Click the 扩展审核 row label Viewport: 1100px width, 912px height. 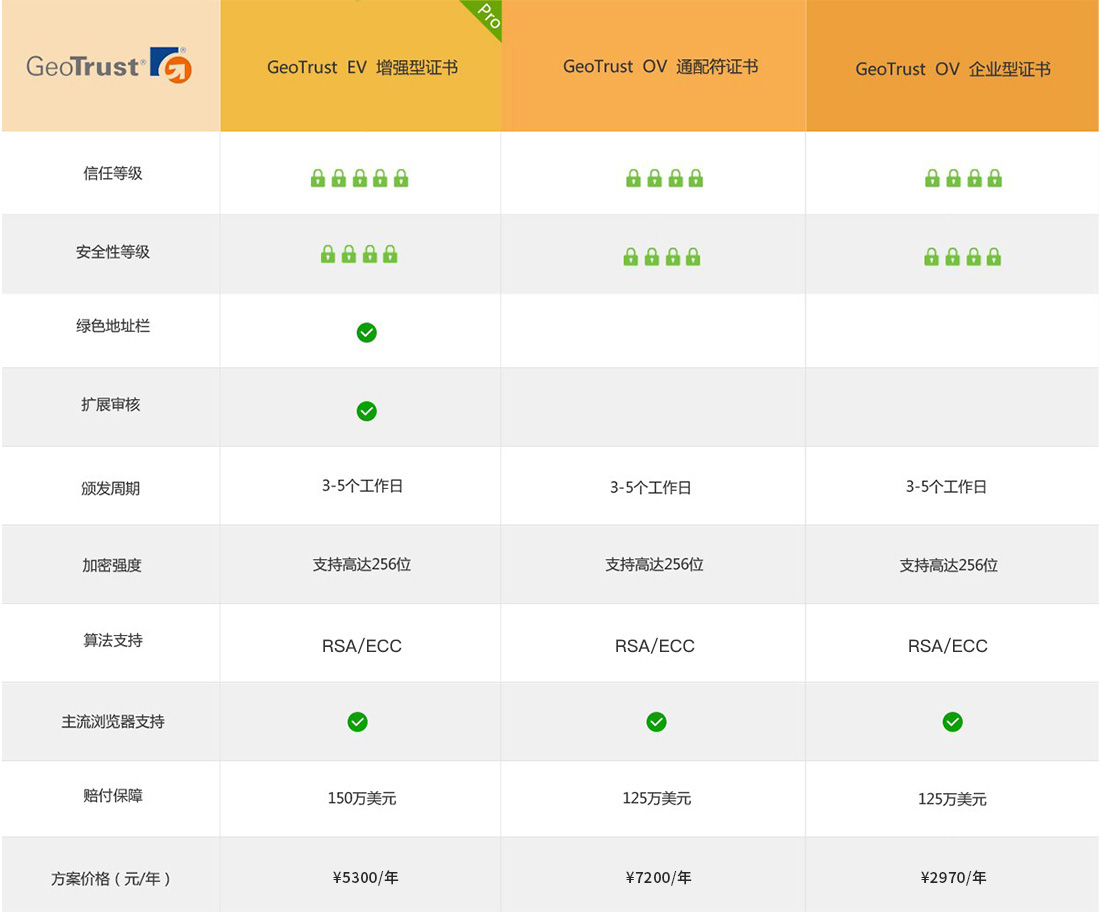point(111,405)
